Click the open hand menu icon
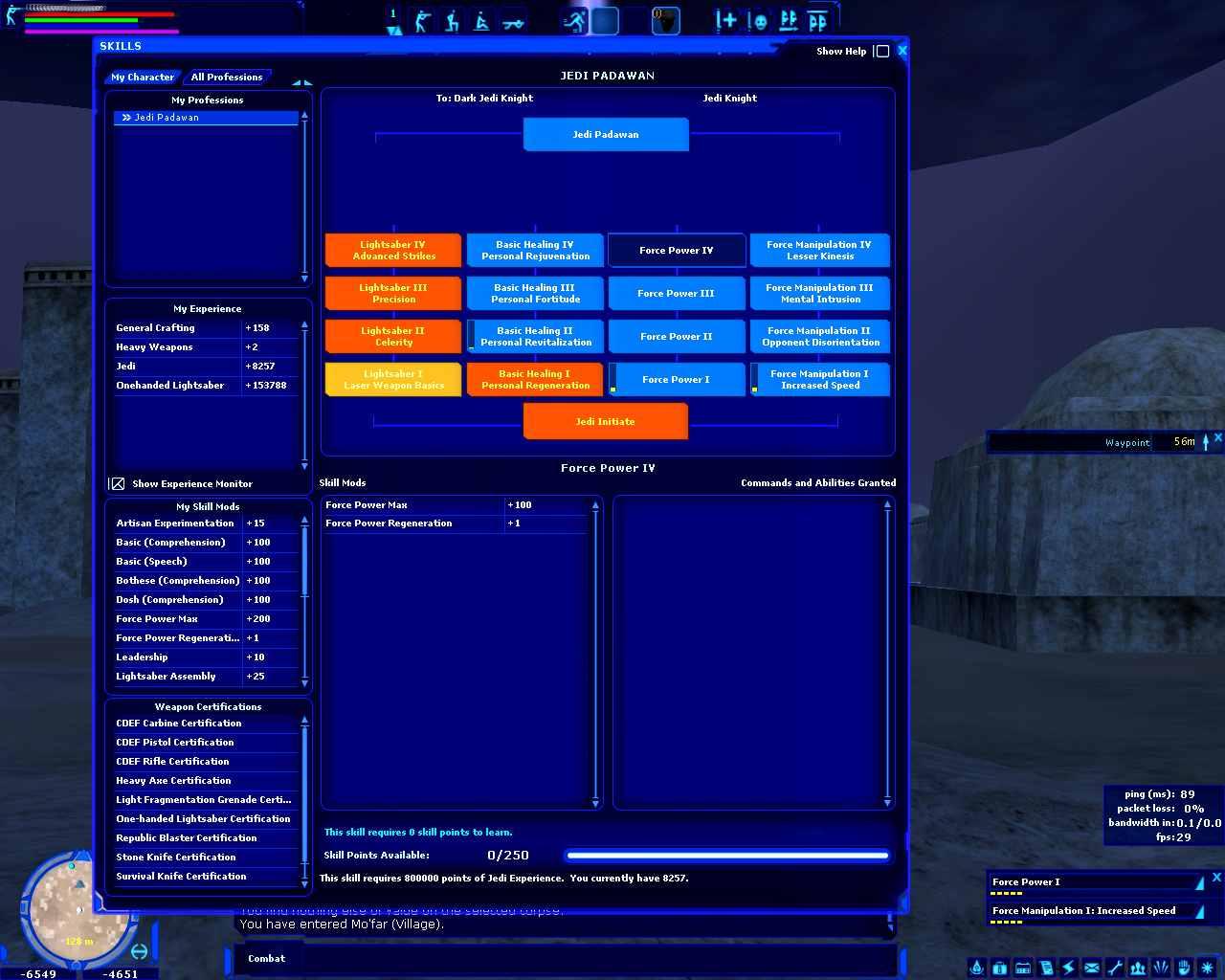The height and width of the screenshot is (980, 1225). 1184,968
